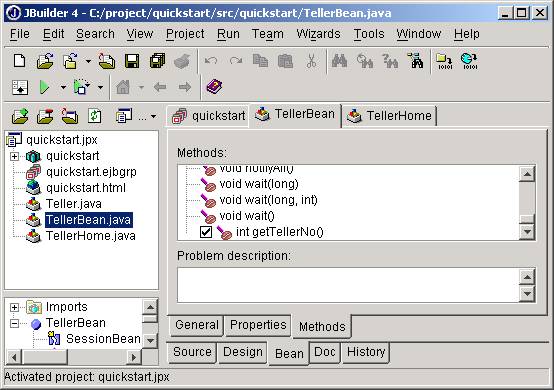Collapse the TellerBean structure node
Viewport: 554px width, 390px height.
click(14, 323)
